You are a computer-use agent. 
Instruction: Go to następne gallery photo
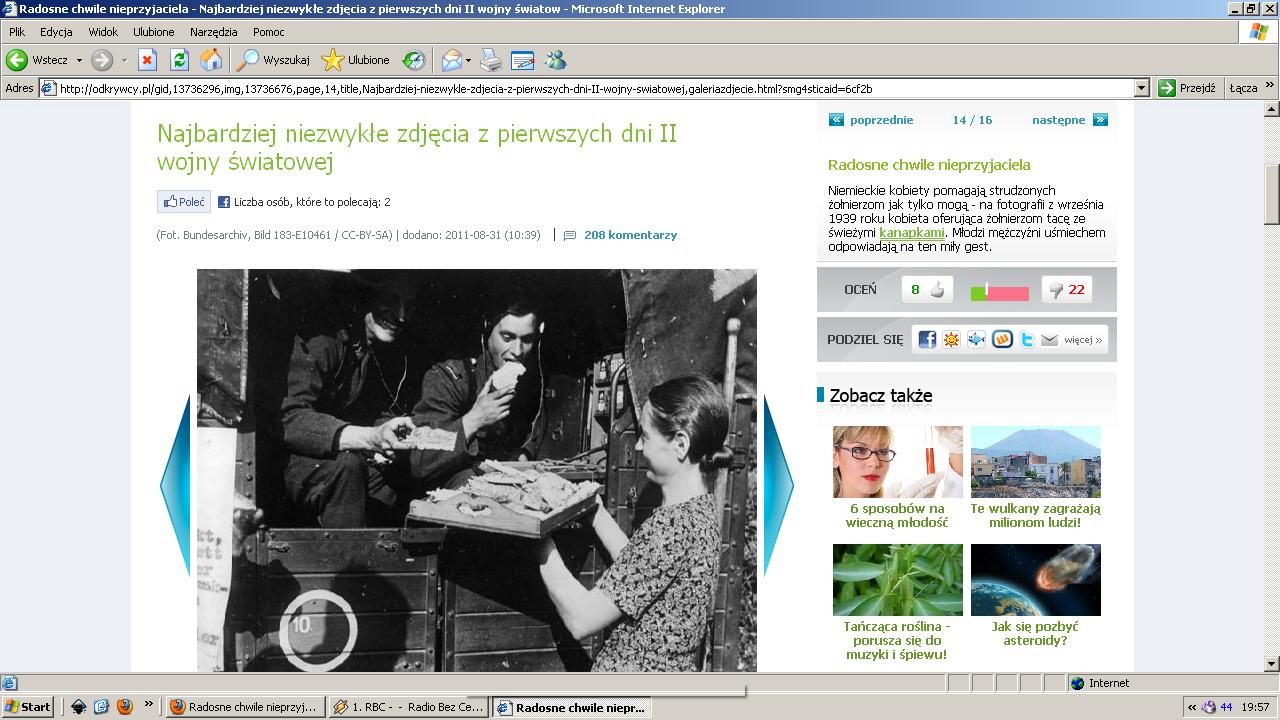point(1070,120)
